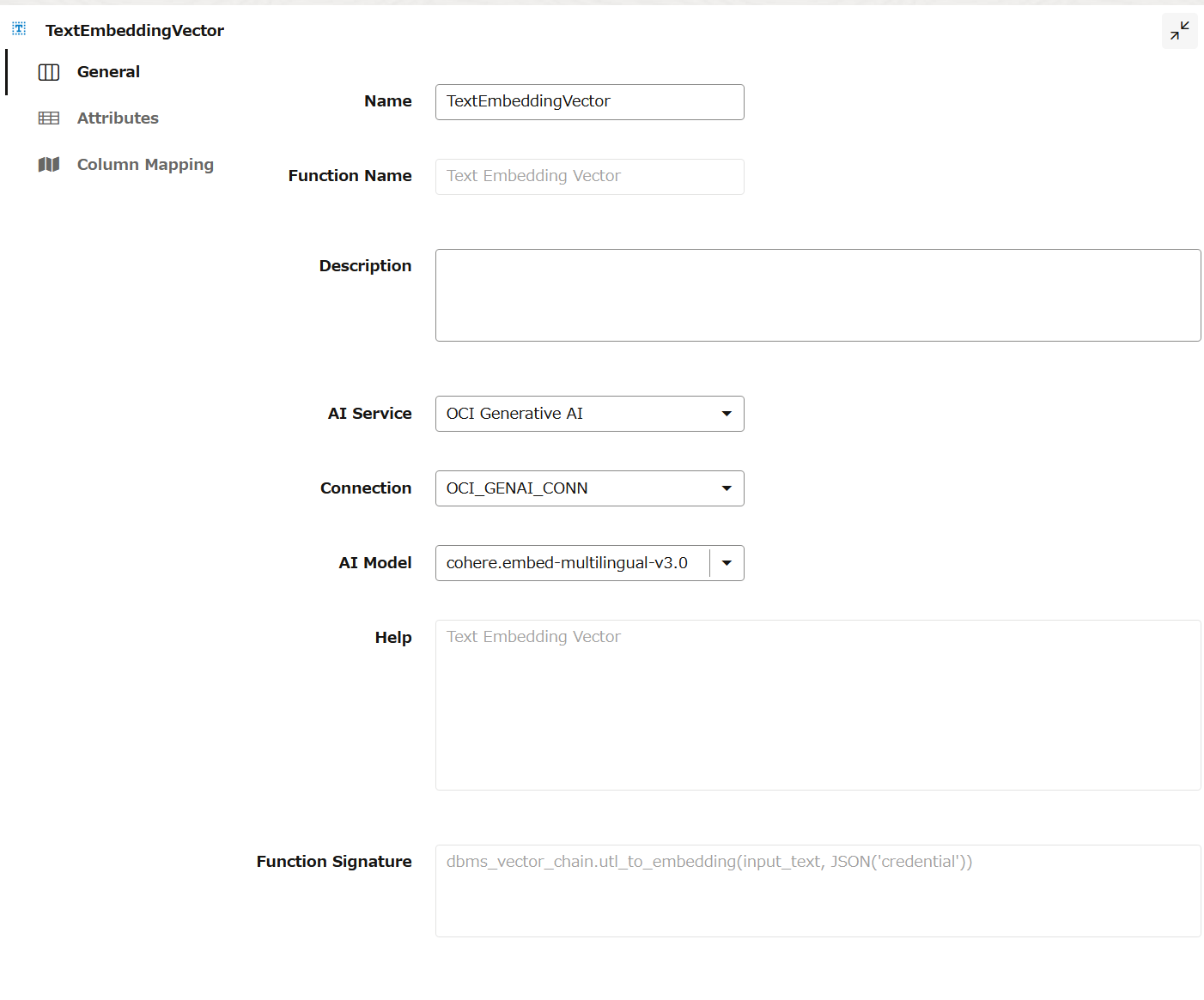This screenshot has width=1204, height=1000.
Task: Click the Column Mapping map icon
Action: coord(49,165)
